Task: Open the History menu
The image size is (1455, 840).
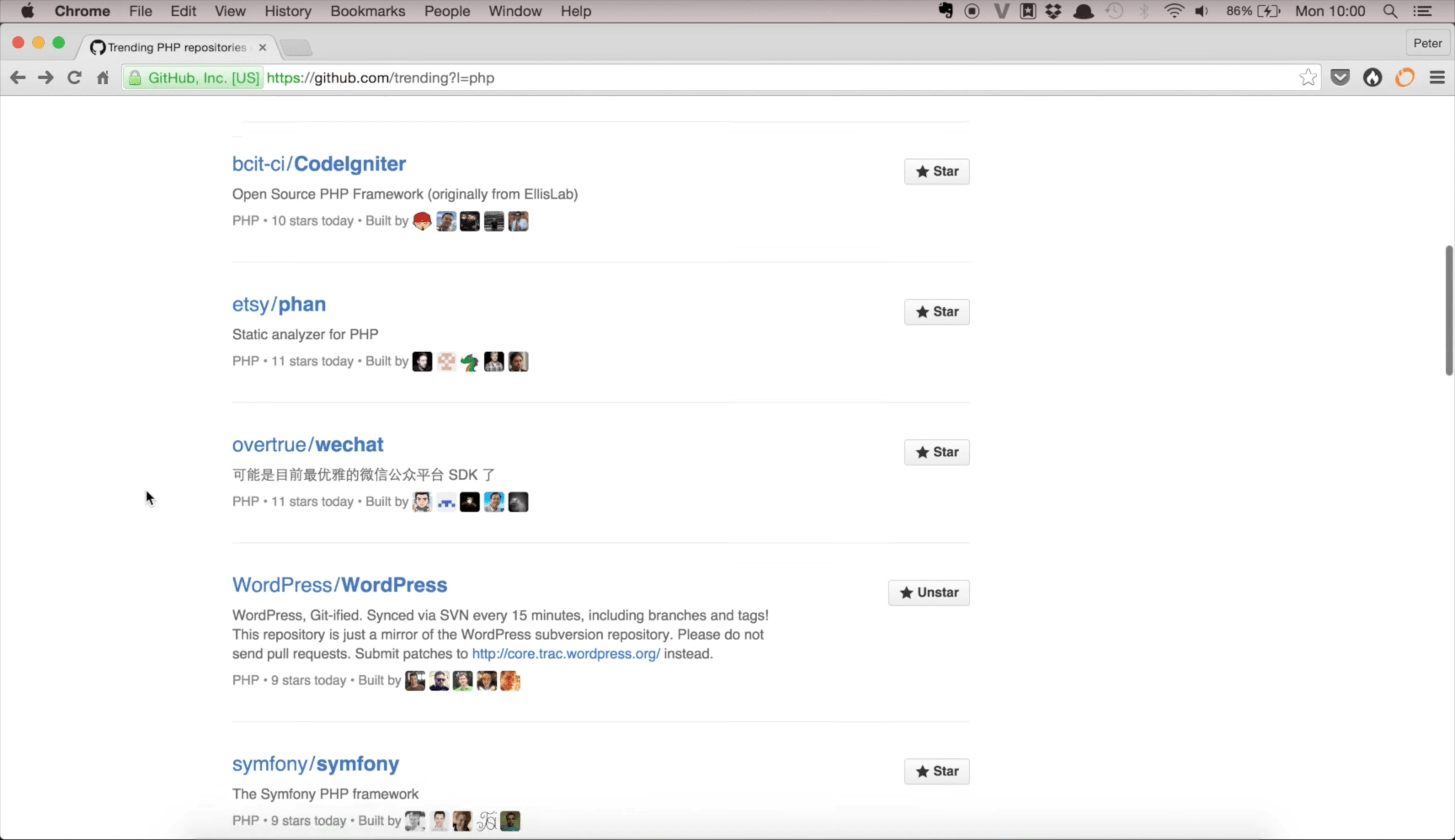Action: click(288, 11)
